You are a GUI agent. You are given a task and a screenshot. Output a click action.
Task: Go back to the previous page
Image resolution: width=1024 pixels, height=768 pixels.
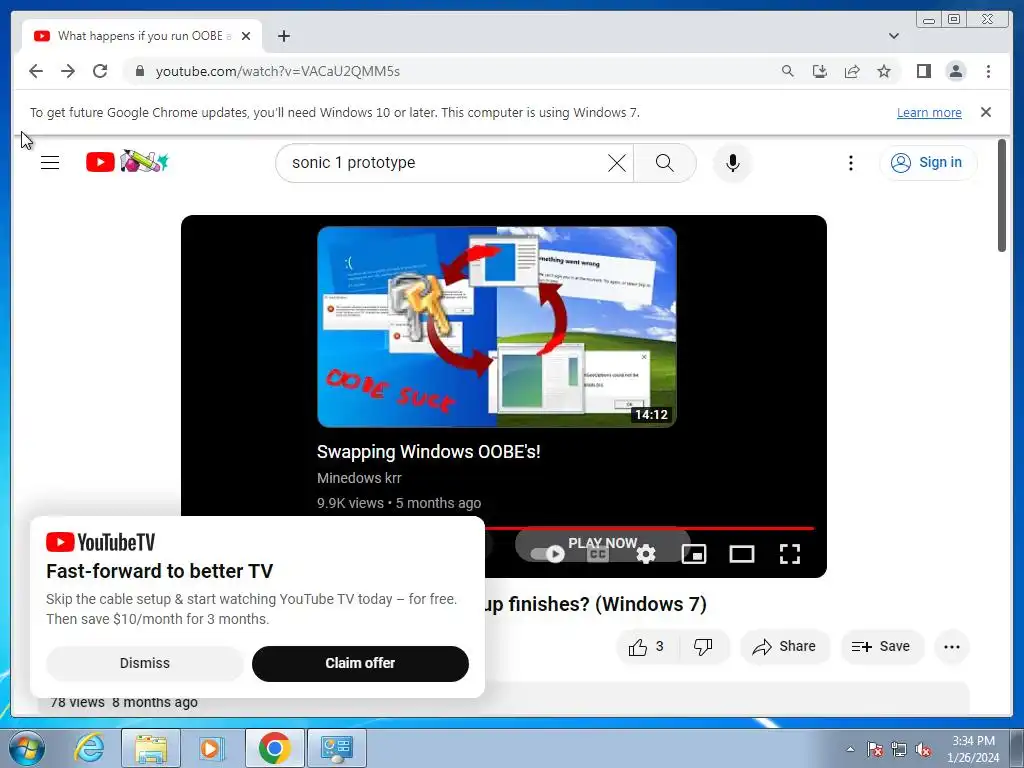[36, 71]
